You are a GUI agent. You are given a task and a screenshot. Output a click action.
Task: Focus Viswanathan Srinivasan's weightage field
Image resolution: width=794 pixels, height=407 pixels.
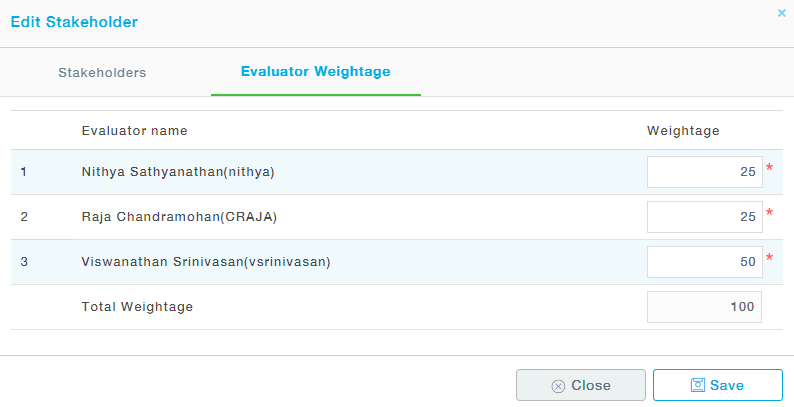[x=704, y=262]
